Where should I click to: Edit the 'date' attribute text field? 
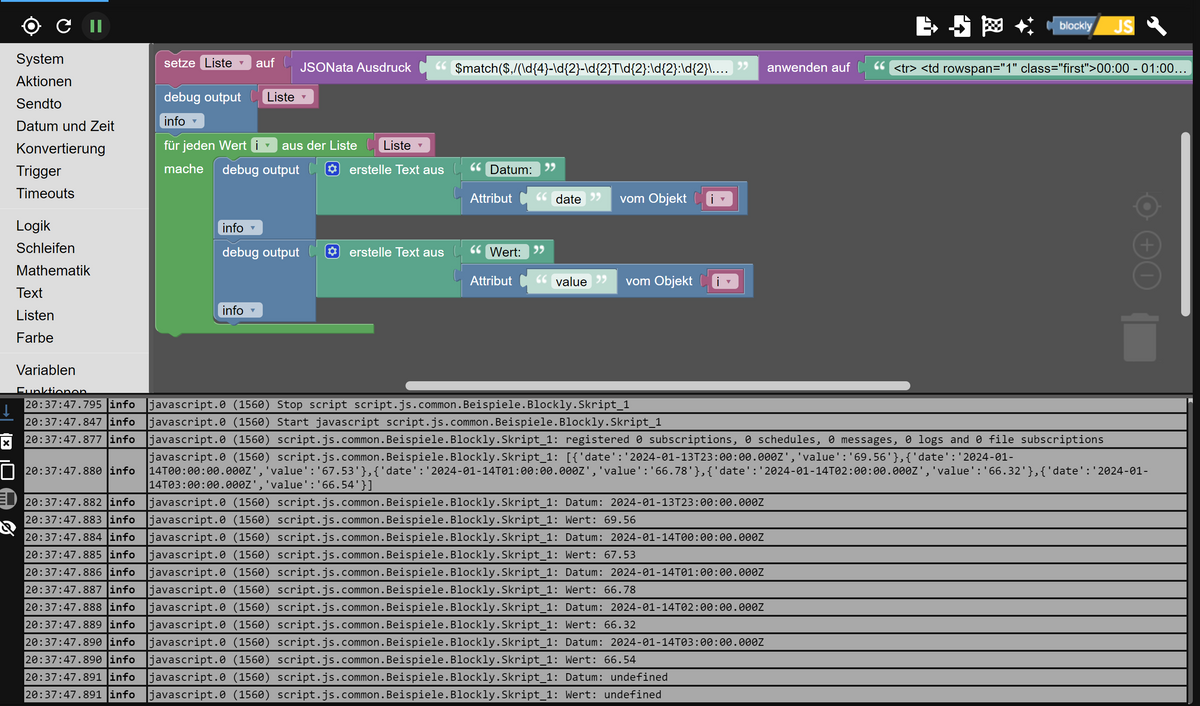click(568, 199)
